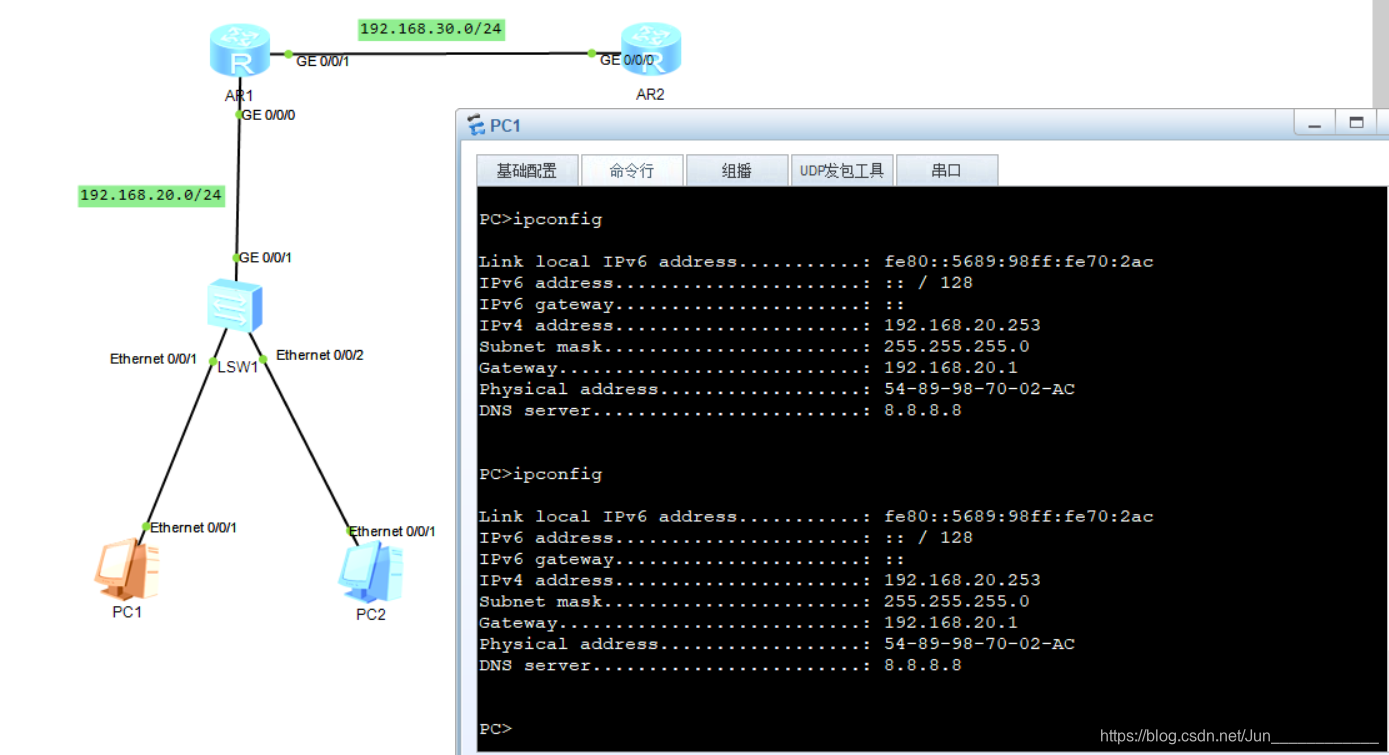This screenshot has width=1389, height=755.
Task: Click the AR2 device name label
Action: coord(650,94)
